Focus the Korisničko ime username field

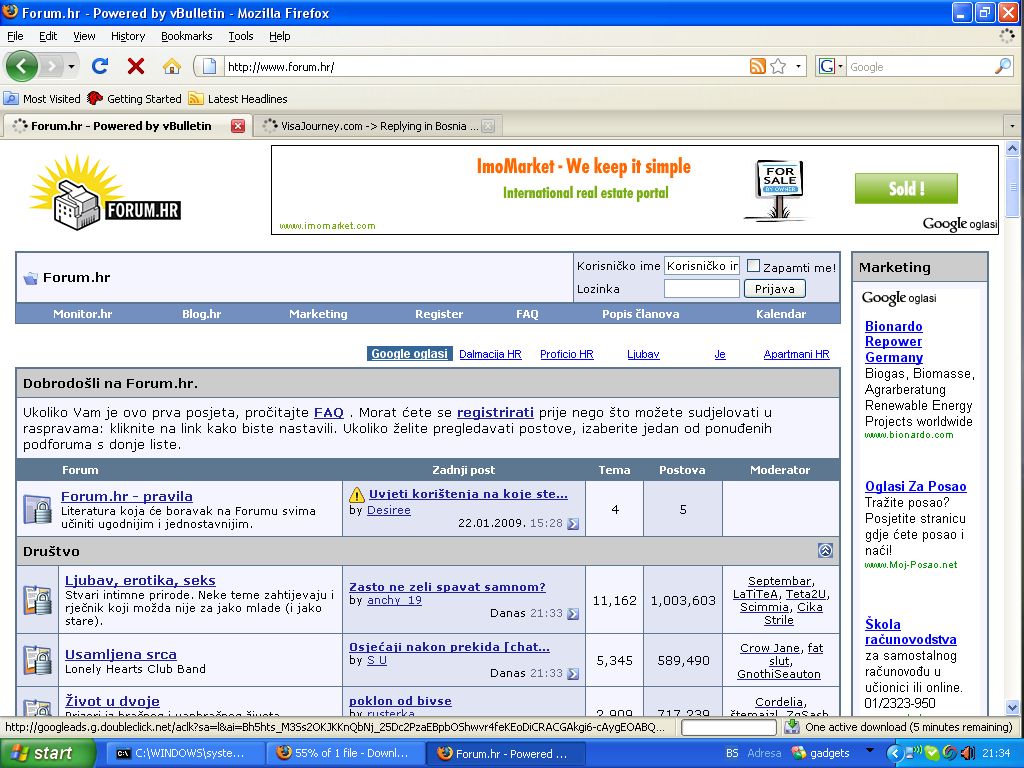pos(702,266)
